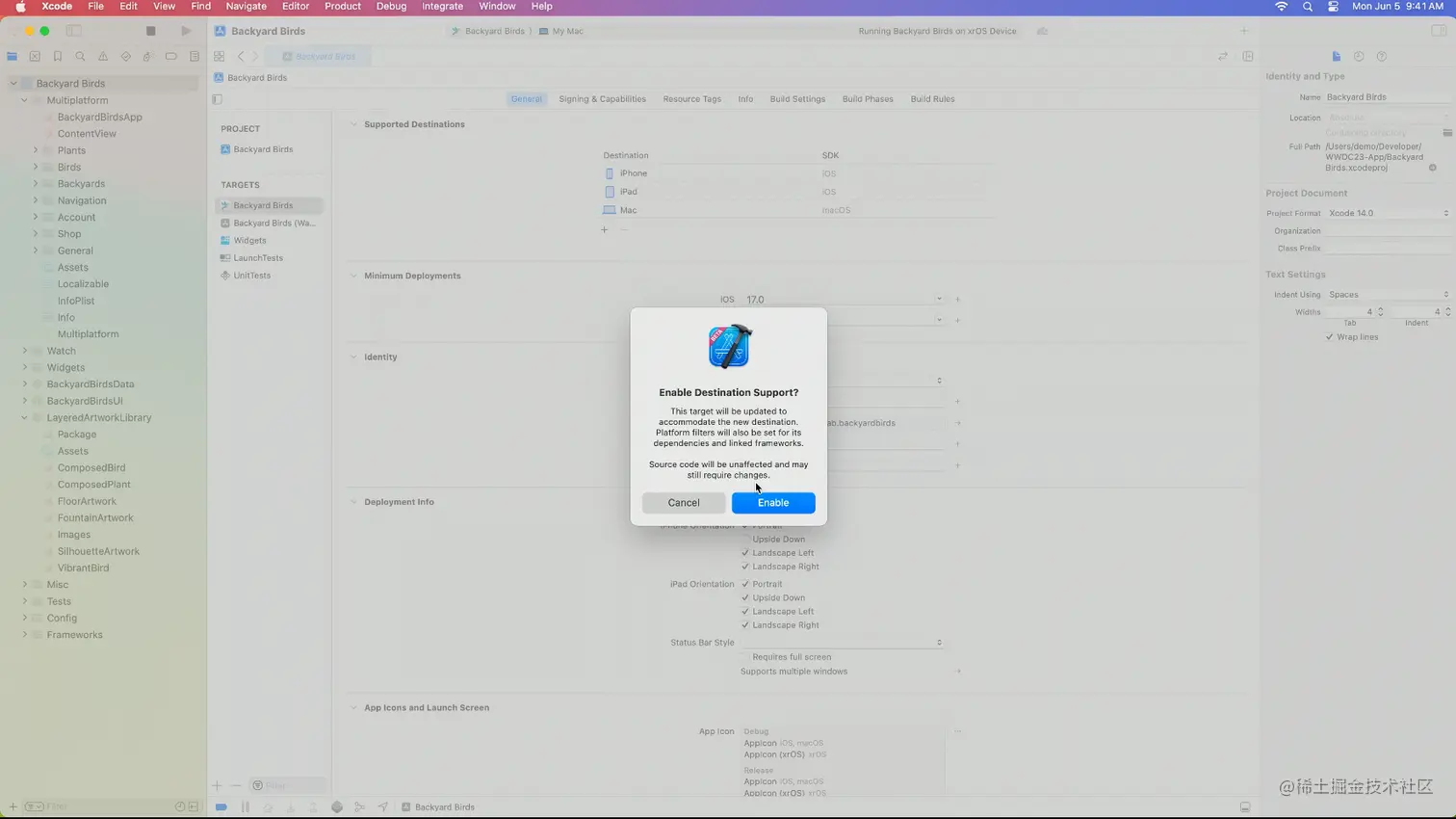Open the Debug navigator icon
This screenshot has height=819, width=1456.
pos(148,57)
